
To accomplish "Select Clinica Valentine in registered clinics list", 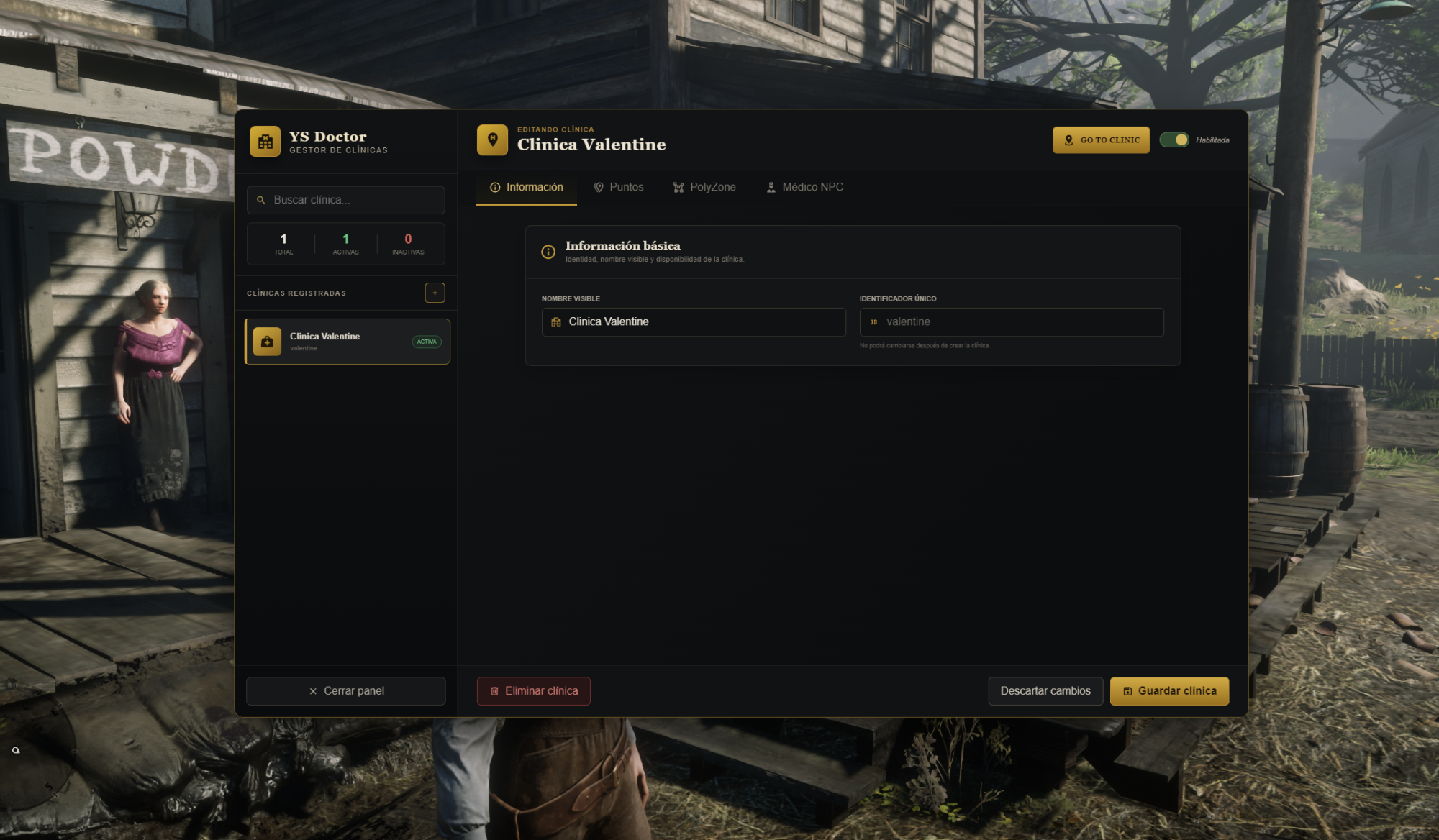I will tap(348, 342).
